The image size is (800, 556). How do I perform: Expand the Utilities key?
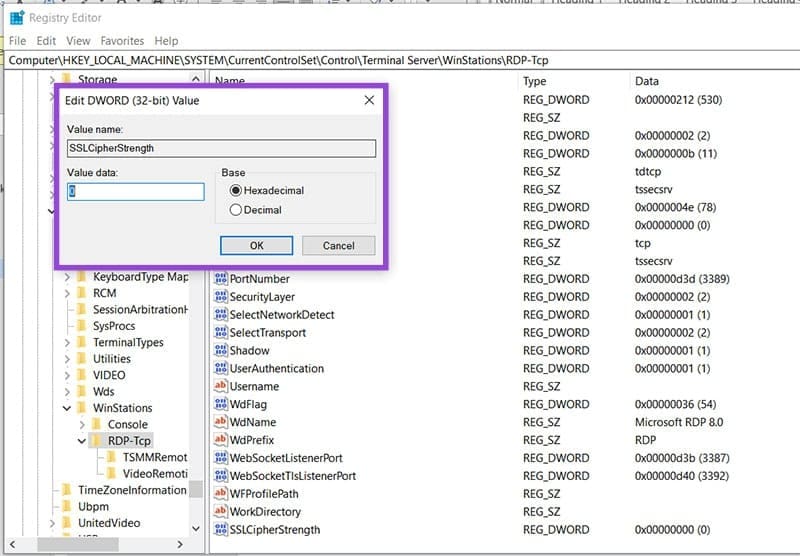pos(67,359)
